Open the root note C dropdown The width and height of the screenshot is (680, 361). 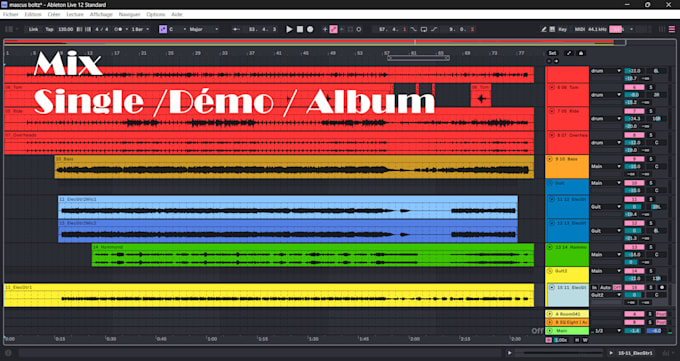point(177,30)
